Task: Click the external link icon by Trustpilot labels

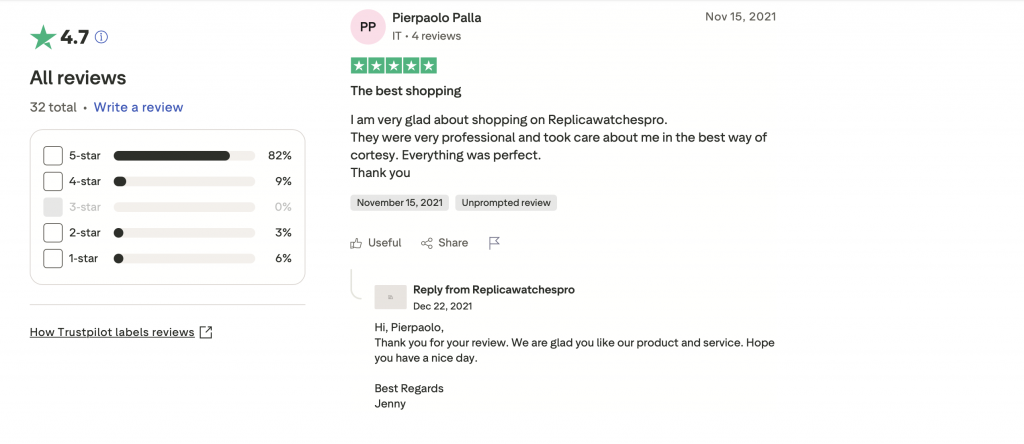Action: (x=206, y=332)
